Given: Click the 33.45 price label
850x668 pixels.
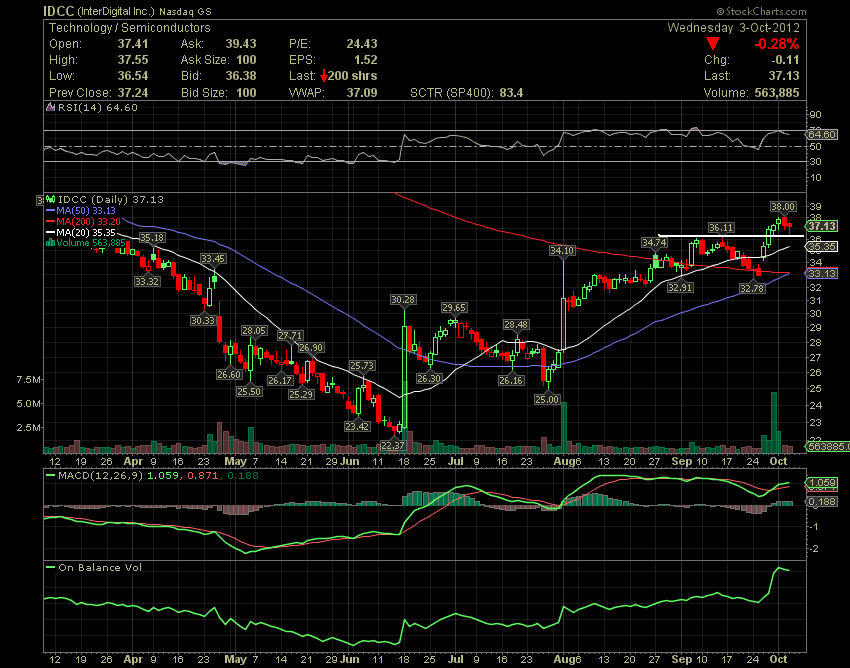Looking at the screenshot, I should (x=213, y=259).
